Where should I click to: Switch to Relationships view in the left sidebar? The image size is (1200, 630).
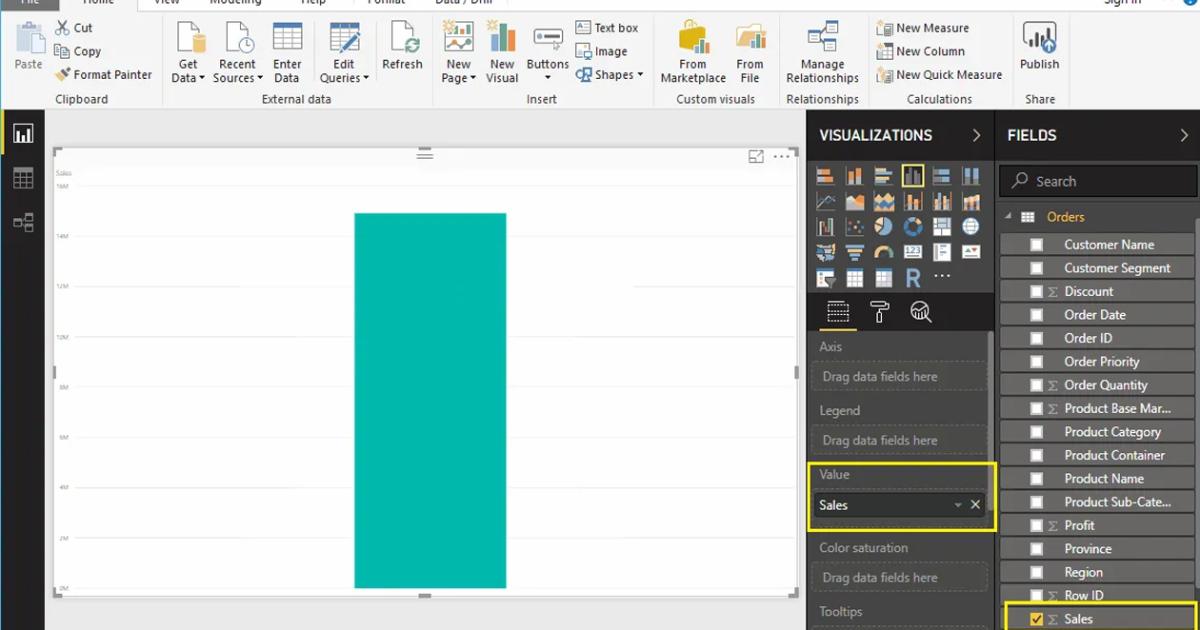pos(22,222)
